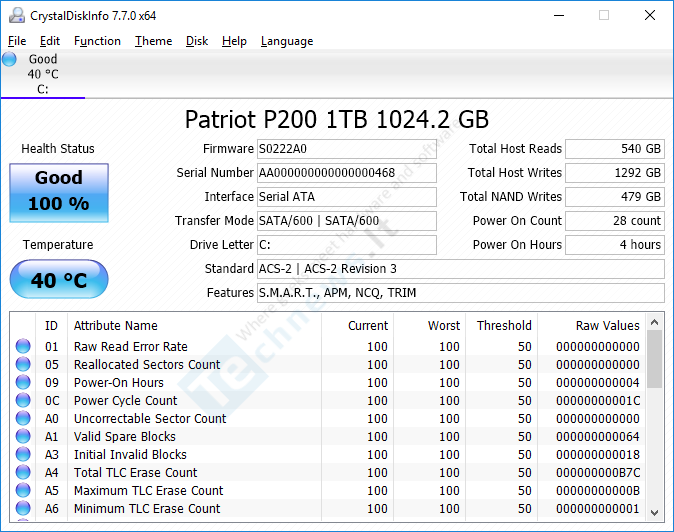Click the Serial Number field
The image size is (674, 532).
[346, 173]
